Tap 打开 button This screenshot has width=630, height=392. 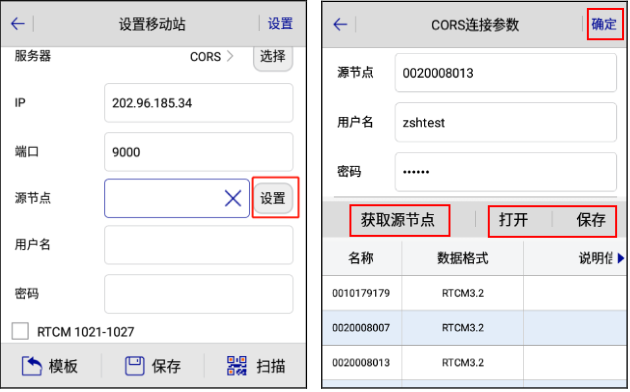[x=513, y=220]
